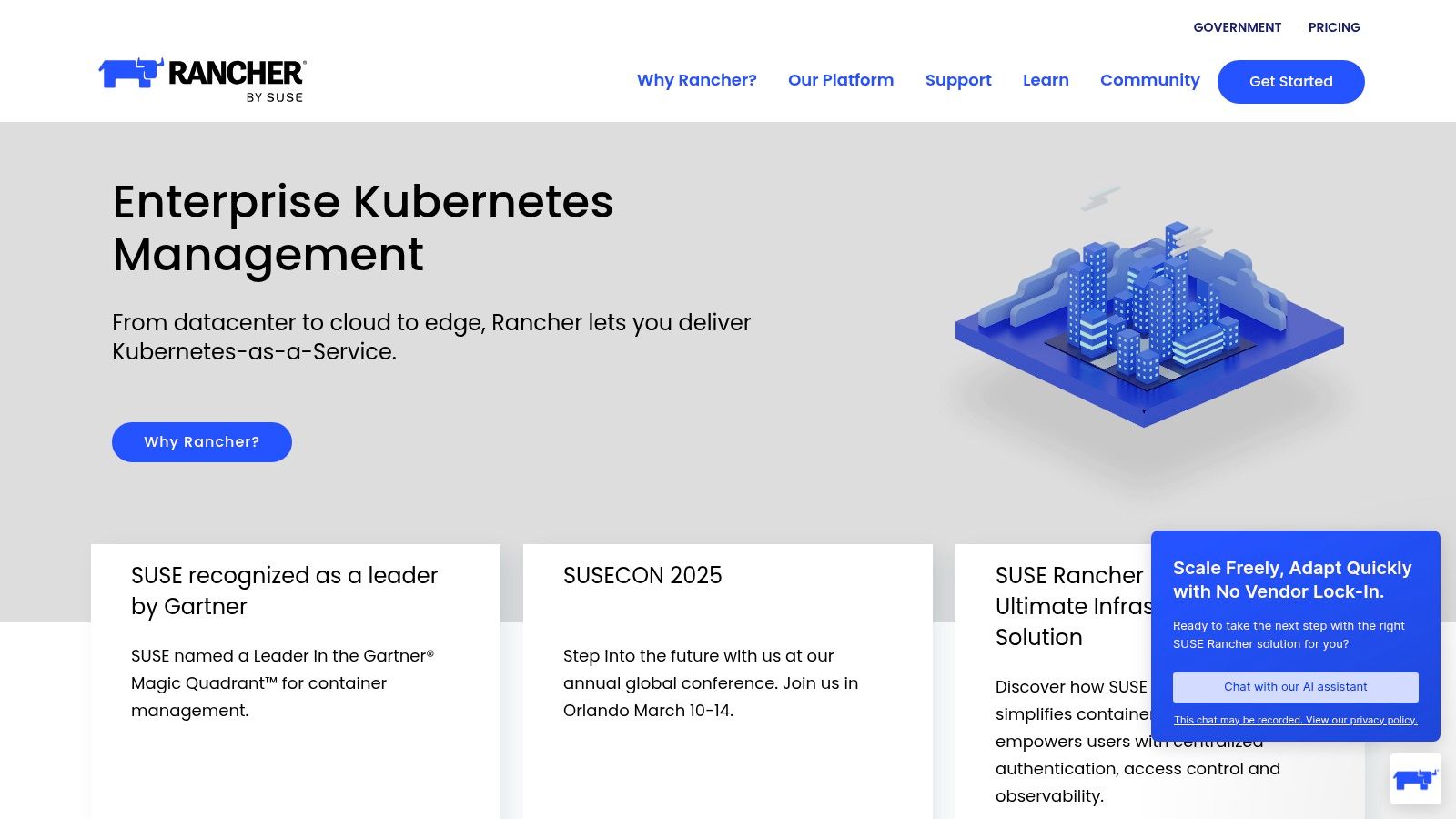Click the Enterprise Kubernetes Management headline
The image size is (1456, 819).
pos(363,227)
